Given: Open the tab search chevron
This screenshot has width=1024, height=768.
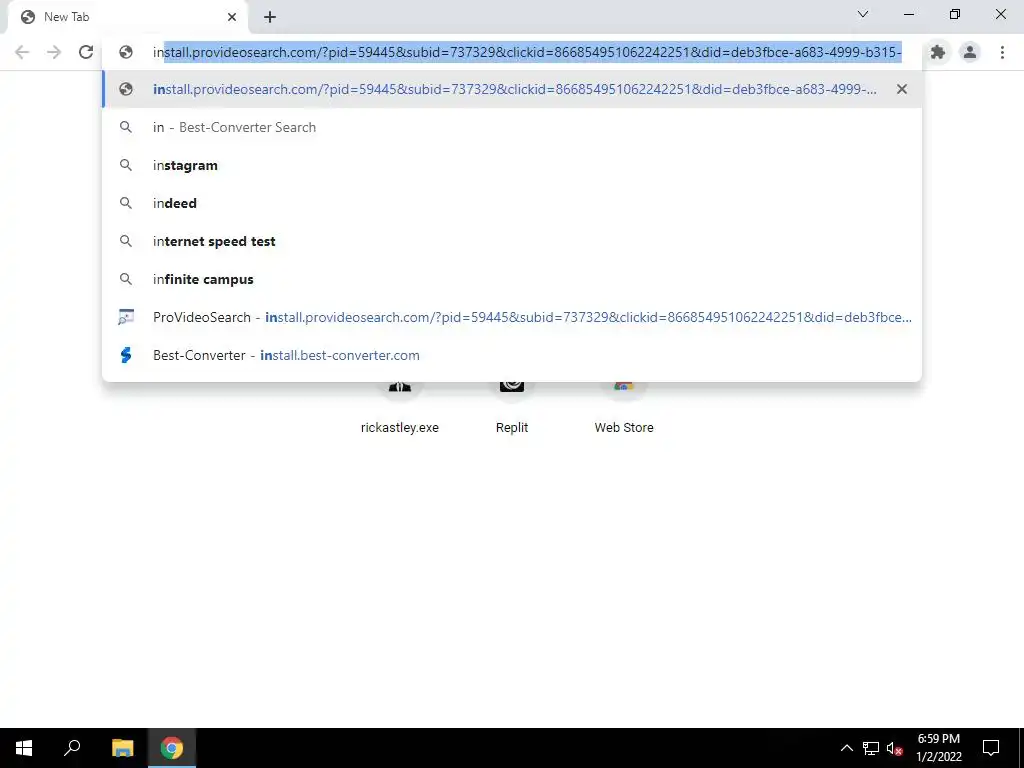Looking at the screenshot, I should click(863, 14).
